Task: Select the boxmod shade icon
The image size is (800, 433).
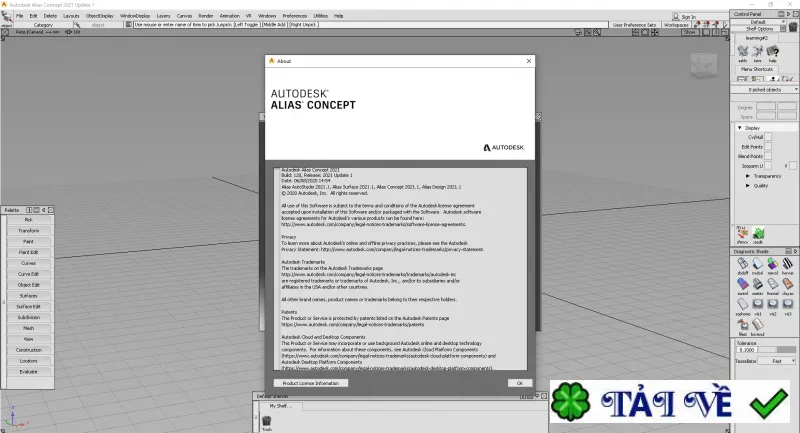Action: (x=758, y=325)
